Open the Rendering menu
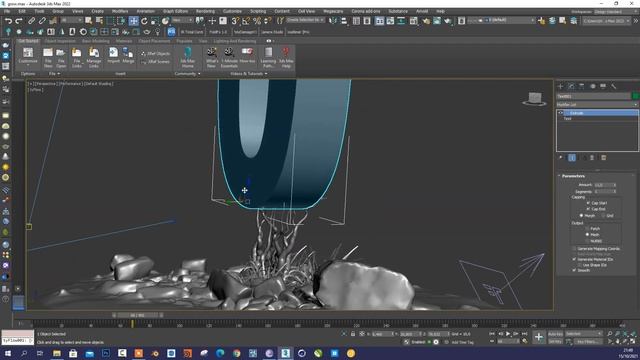Screen dimensions: 640x360 pos(205,11)
